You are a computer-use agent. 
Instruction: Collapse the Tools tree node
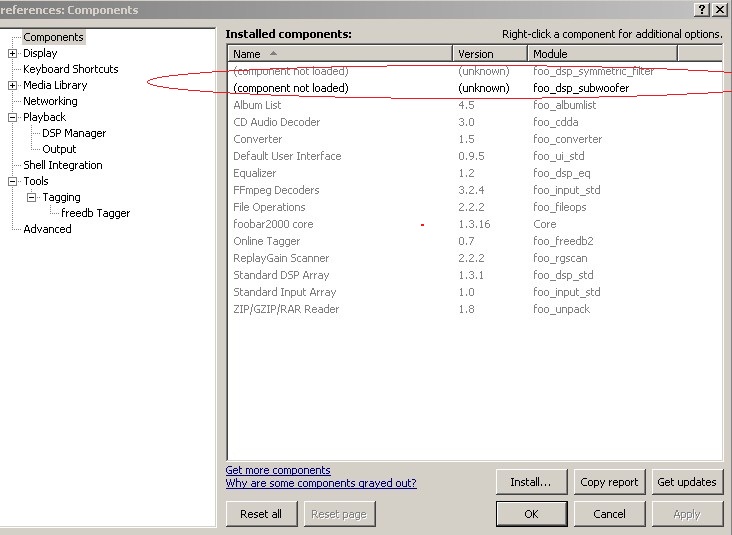(13, 181)
